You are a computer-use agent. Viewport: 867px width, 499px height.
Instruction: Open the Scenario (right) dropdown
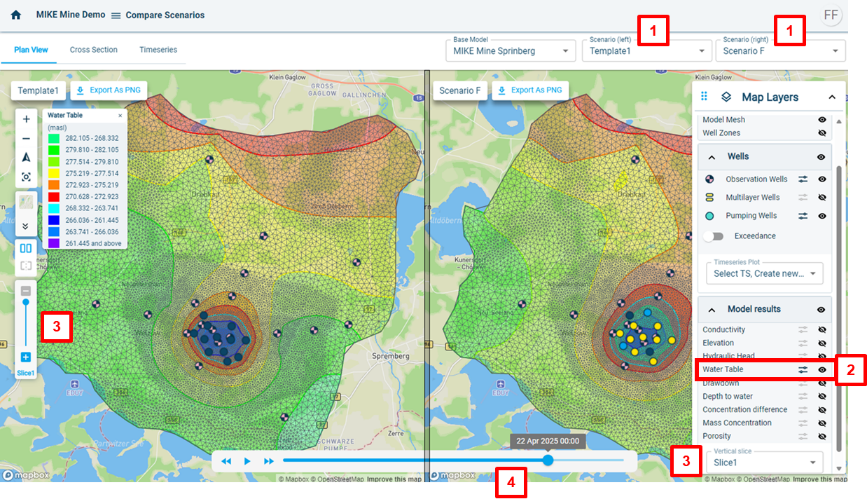click(x=780, y=50)
